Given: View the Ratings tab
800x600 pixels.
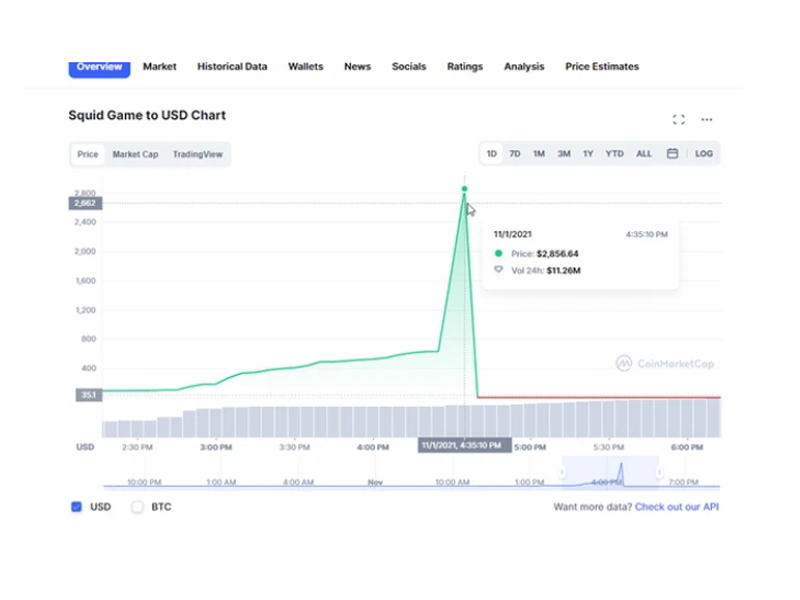Looking at the screenshot, I should (x=465, y=67).
